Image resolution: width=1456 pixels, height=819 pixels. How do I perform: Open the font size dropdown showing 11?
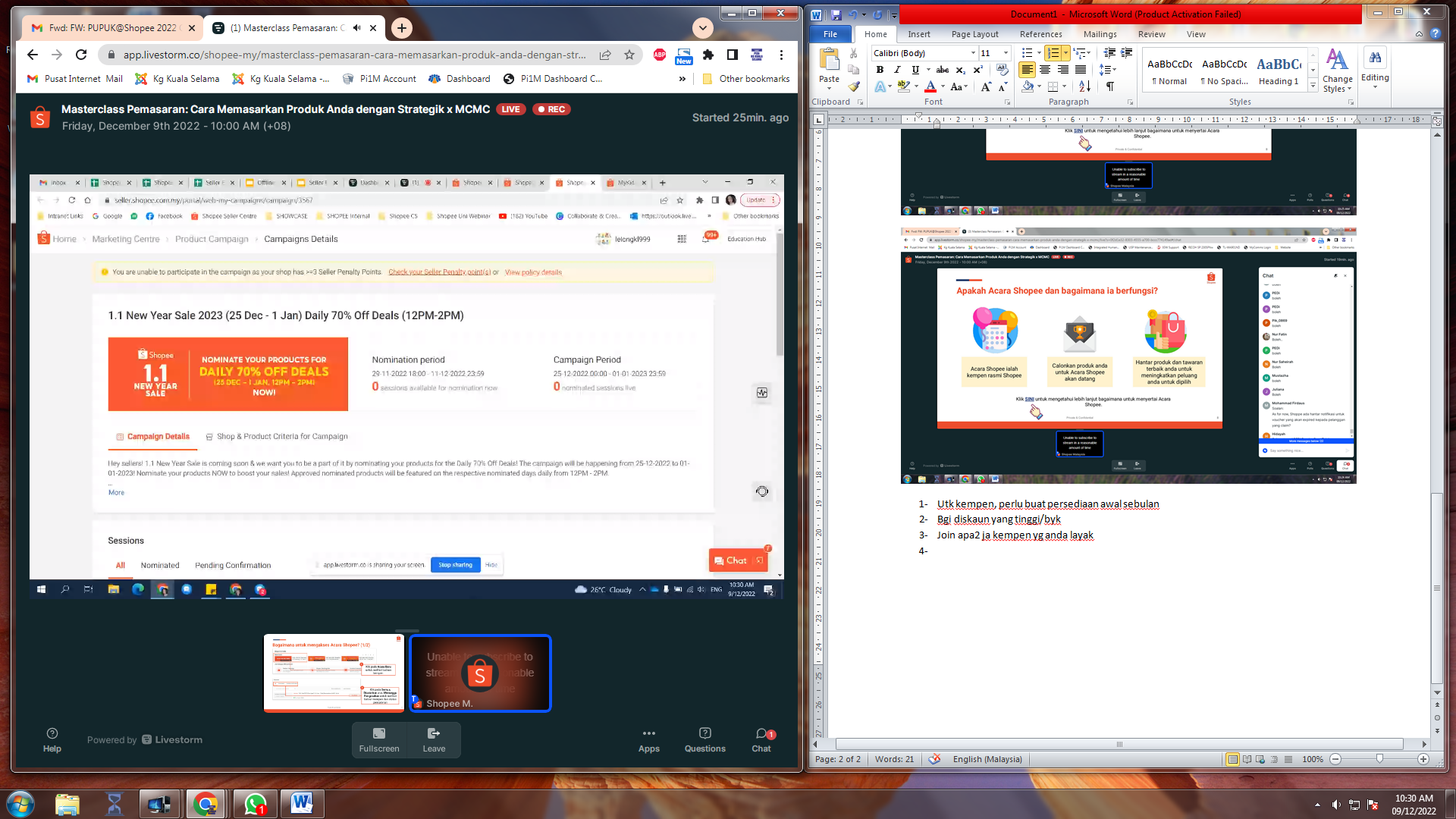pyautogui.click(x=1006, y=53)
